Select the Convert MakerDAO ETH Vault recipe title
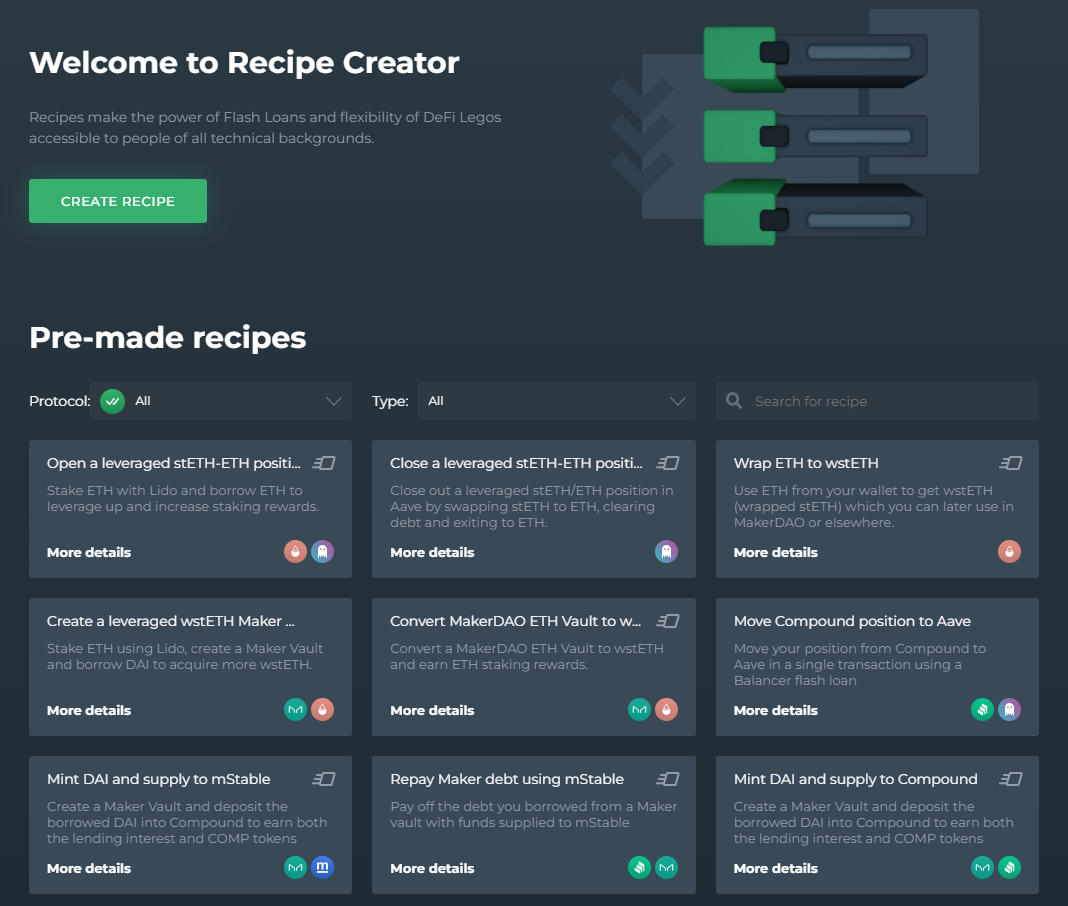This screenshot has width=1068, height=906. [x=516, y=621]
